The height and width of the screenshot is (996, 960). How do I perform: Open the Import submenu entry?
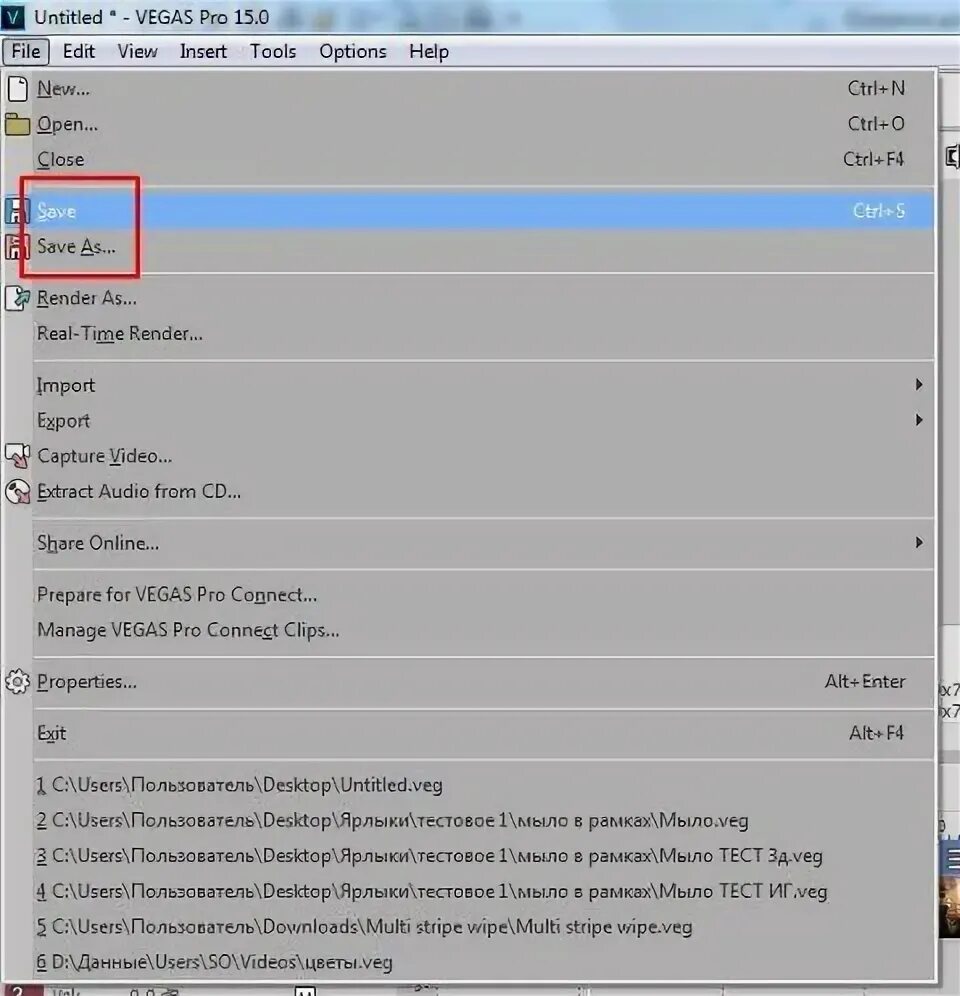[470, 385]
